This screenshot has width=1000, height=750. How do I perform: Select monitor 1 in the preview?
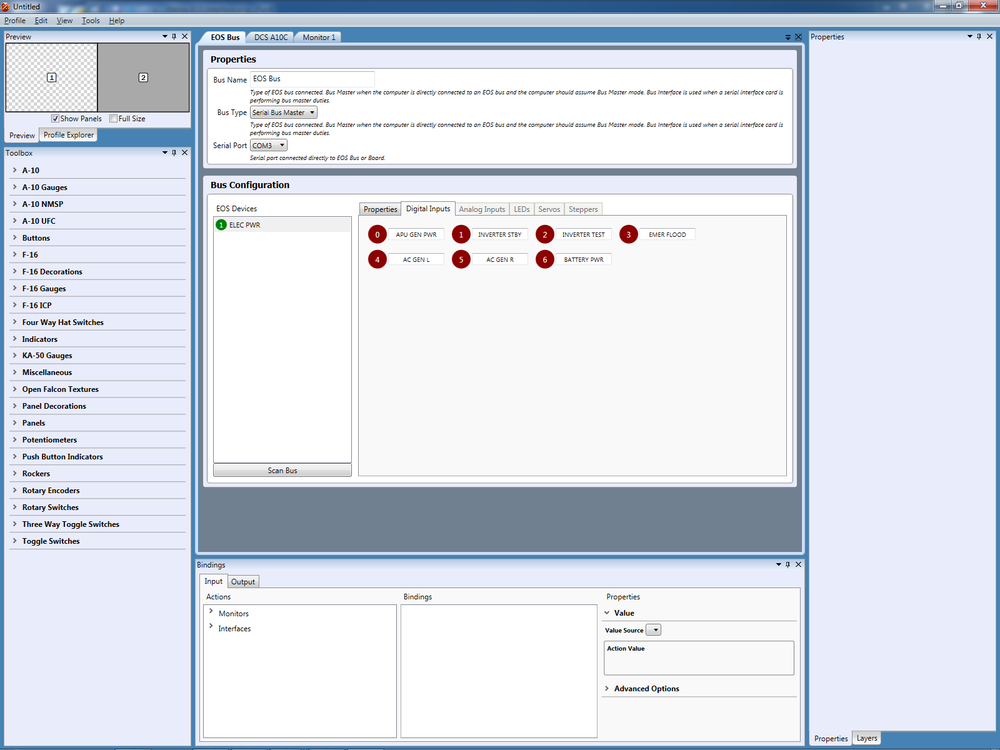click(x=52, y=77)
